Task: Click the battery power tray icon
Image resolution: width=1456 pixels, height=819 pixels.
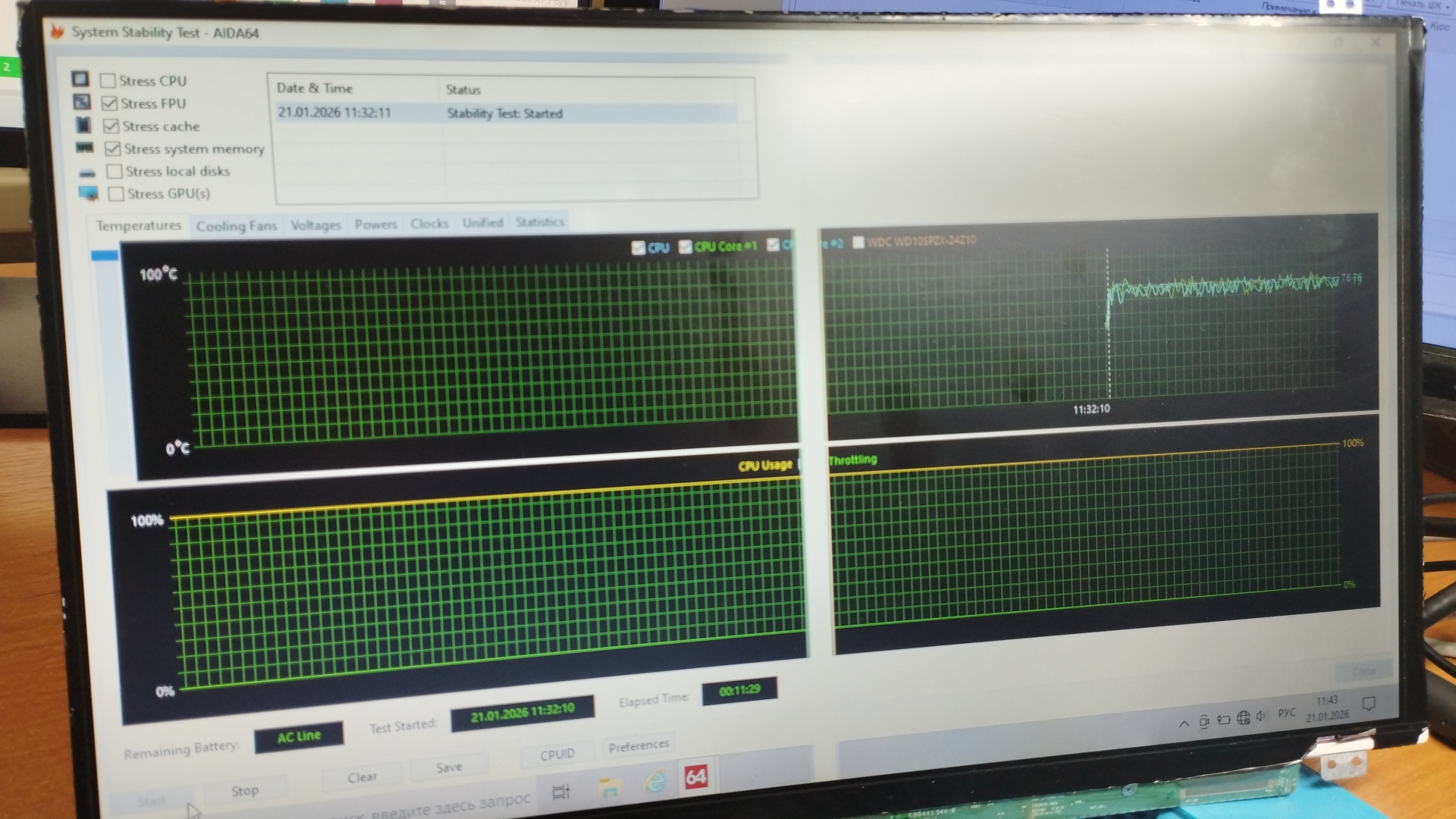Action: pyautogui.click(x=1223, y=720)
